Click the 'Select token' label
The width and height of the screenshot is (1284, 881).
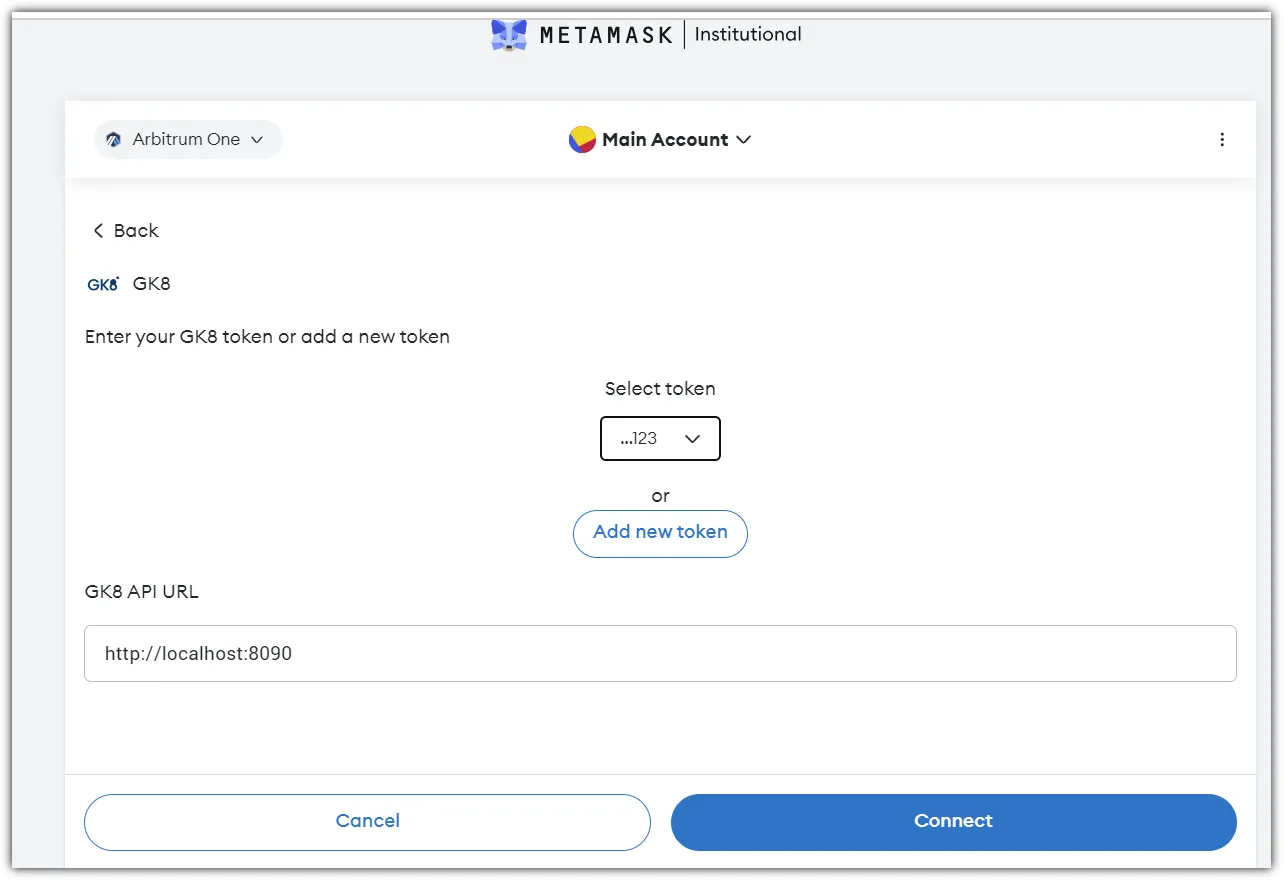click(x=660, y=389)
